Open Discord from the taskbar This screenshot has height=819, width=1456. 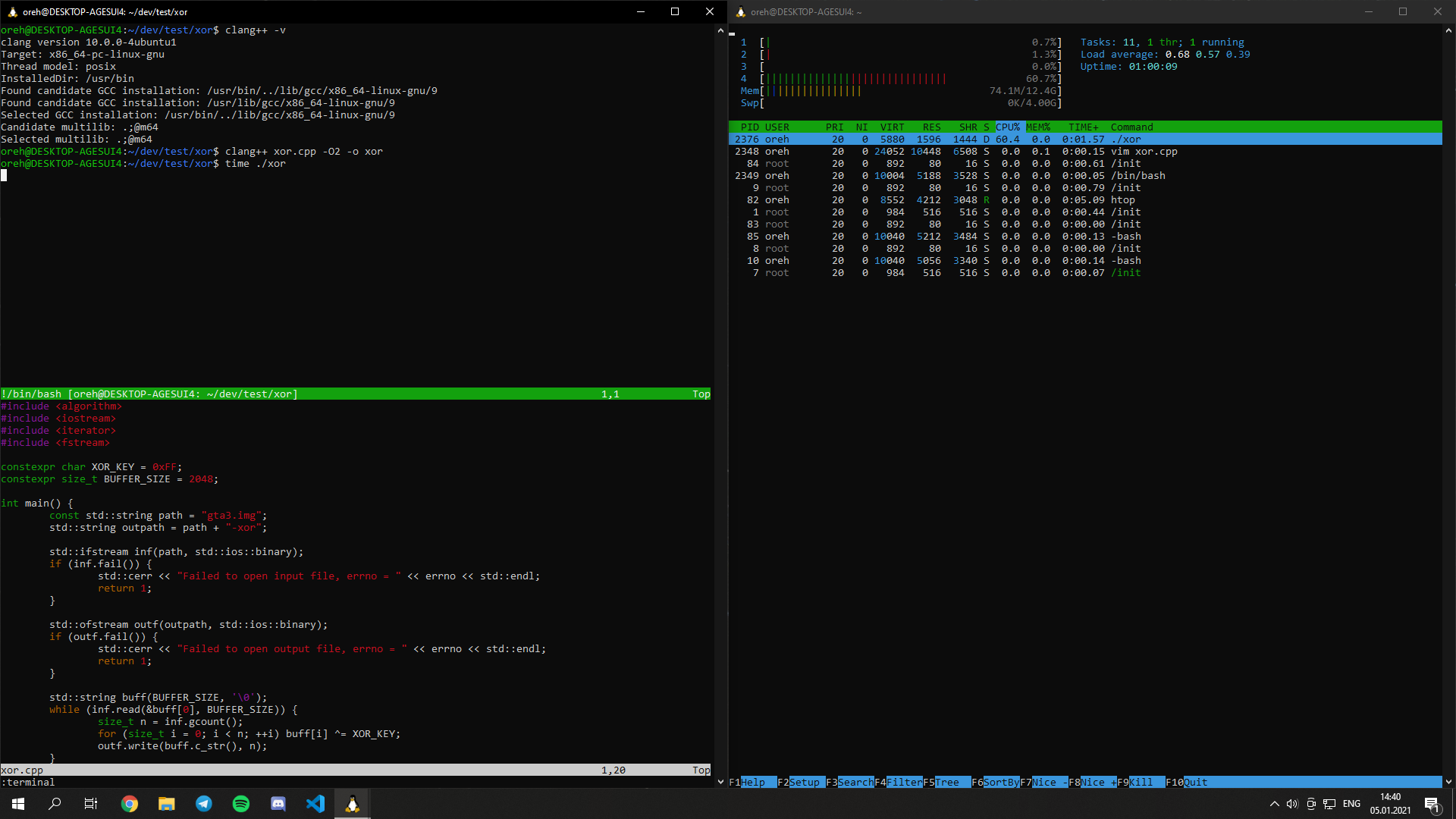(278, 804)
